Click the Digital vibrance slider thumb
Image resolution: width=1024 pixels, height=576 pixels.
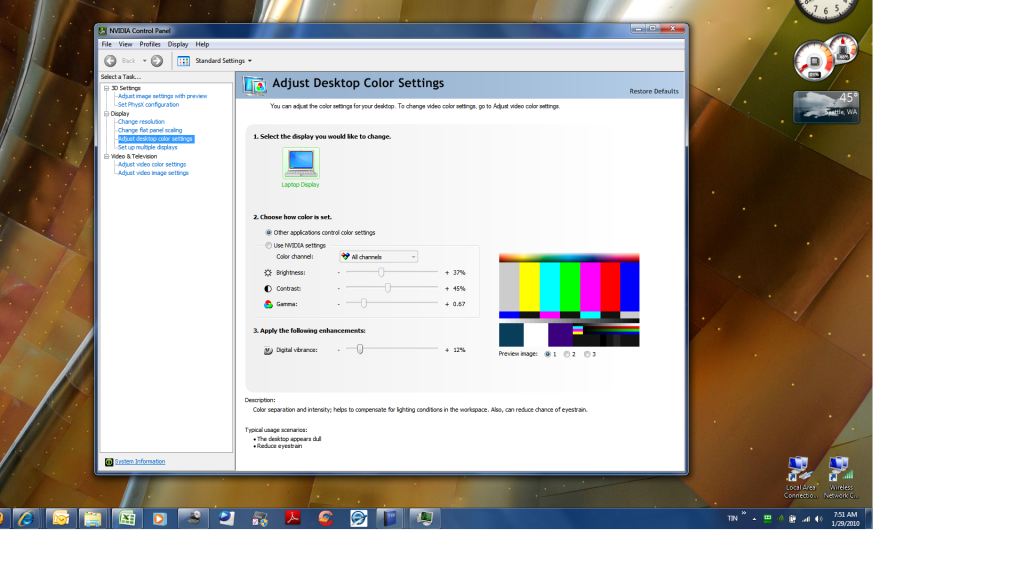pyautogui.click(x=360, y=349)
